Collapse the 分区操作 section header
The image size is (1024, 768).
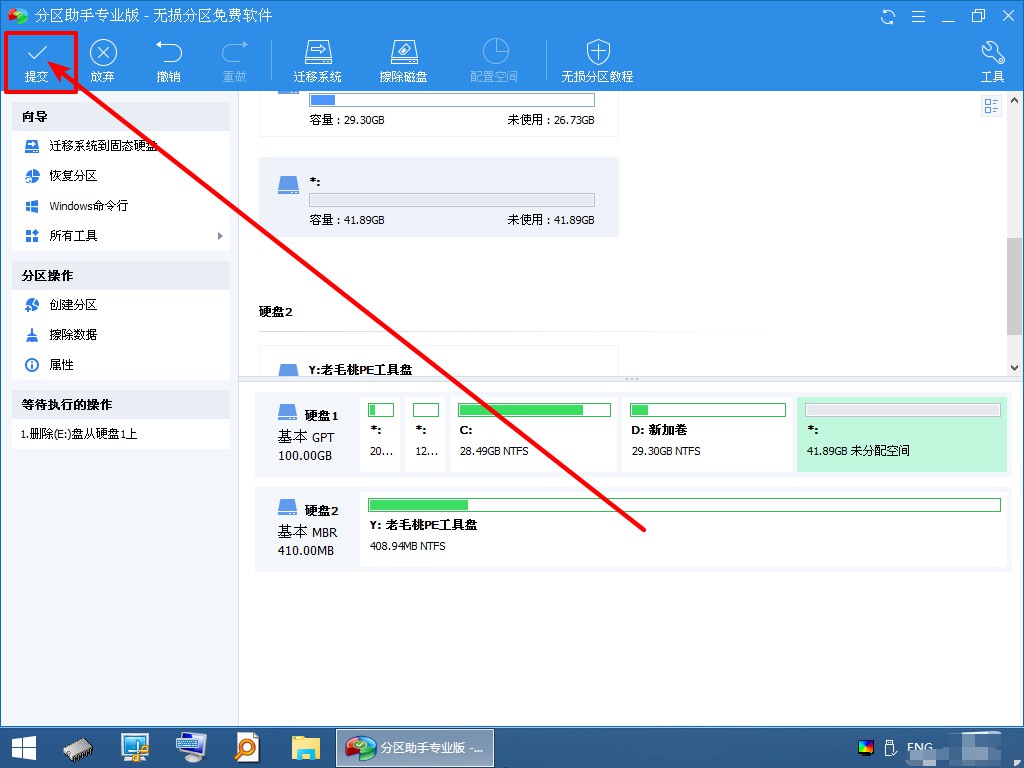121,276
